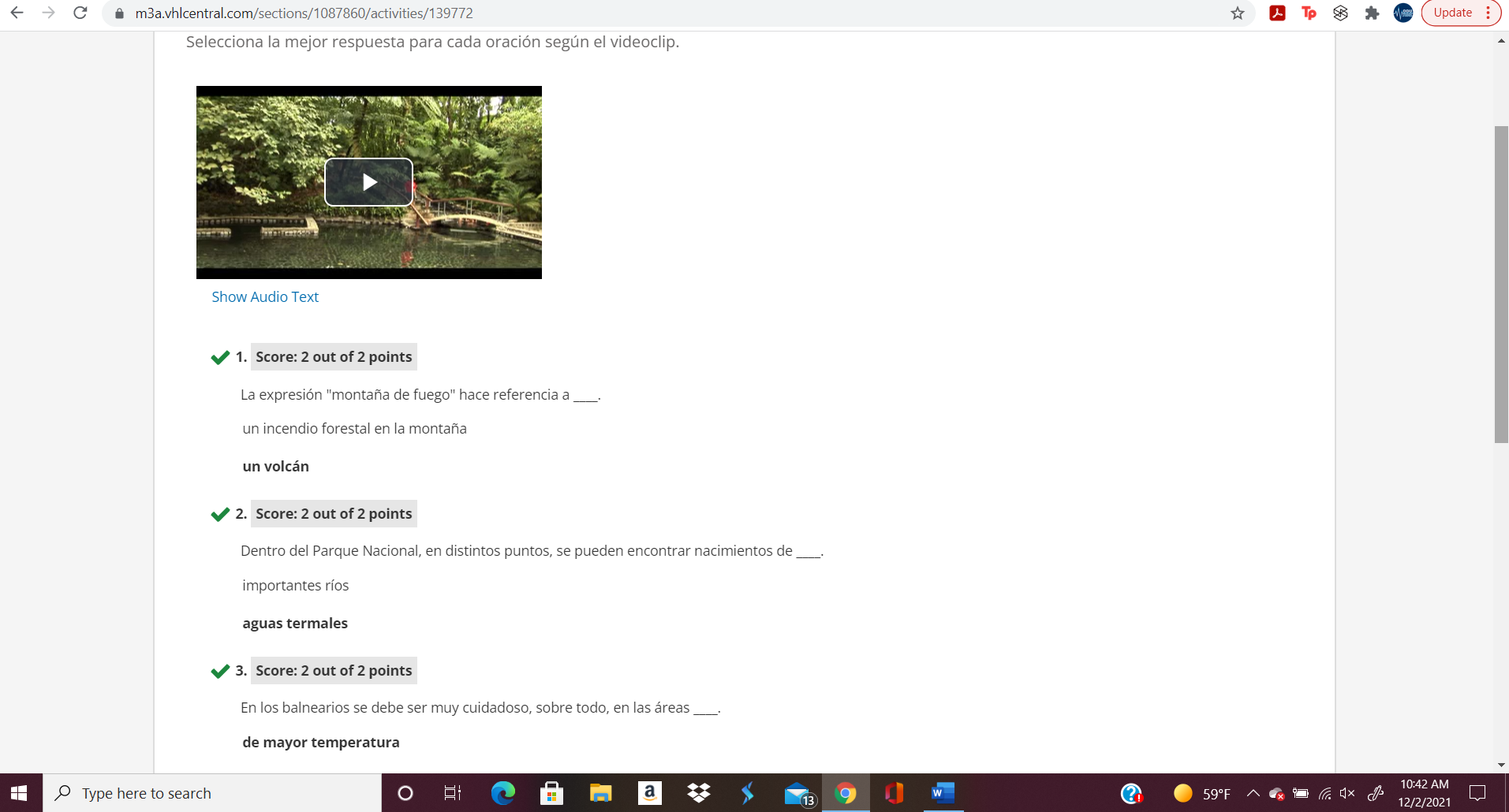This screenshot has width=1509, height=812.
Task: Select answer 'de mayor temperatura'
Action: click(321, 743)
